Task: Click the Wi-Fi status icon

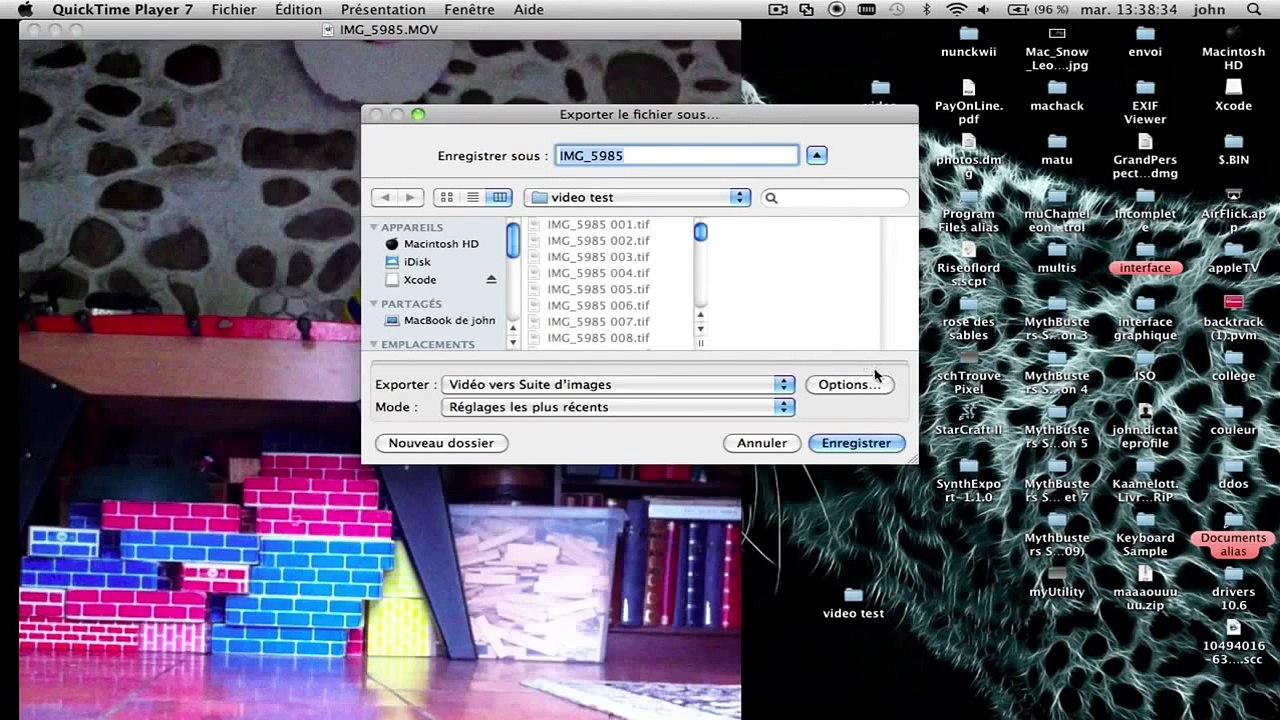Action: [957, 10]
